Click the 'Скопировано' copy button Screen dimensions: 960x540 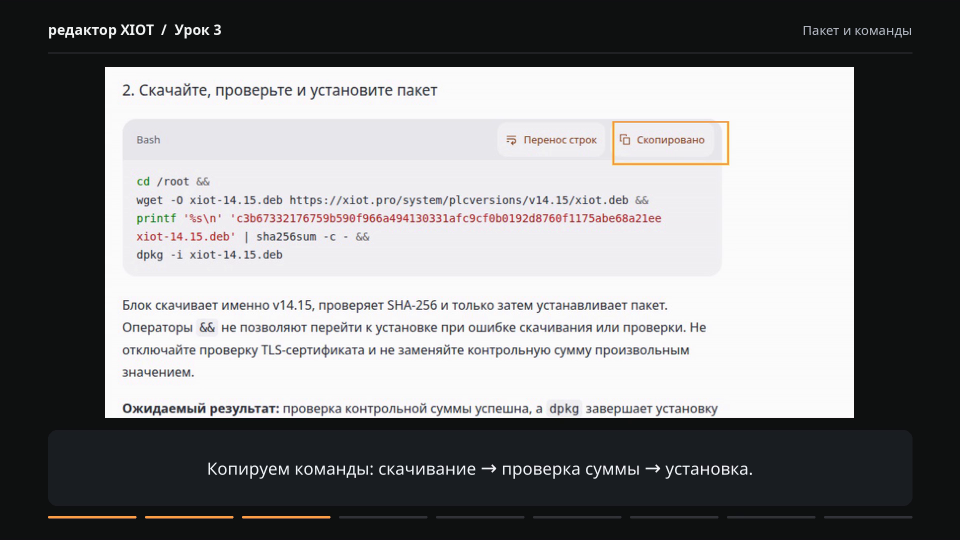[663, 140]
